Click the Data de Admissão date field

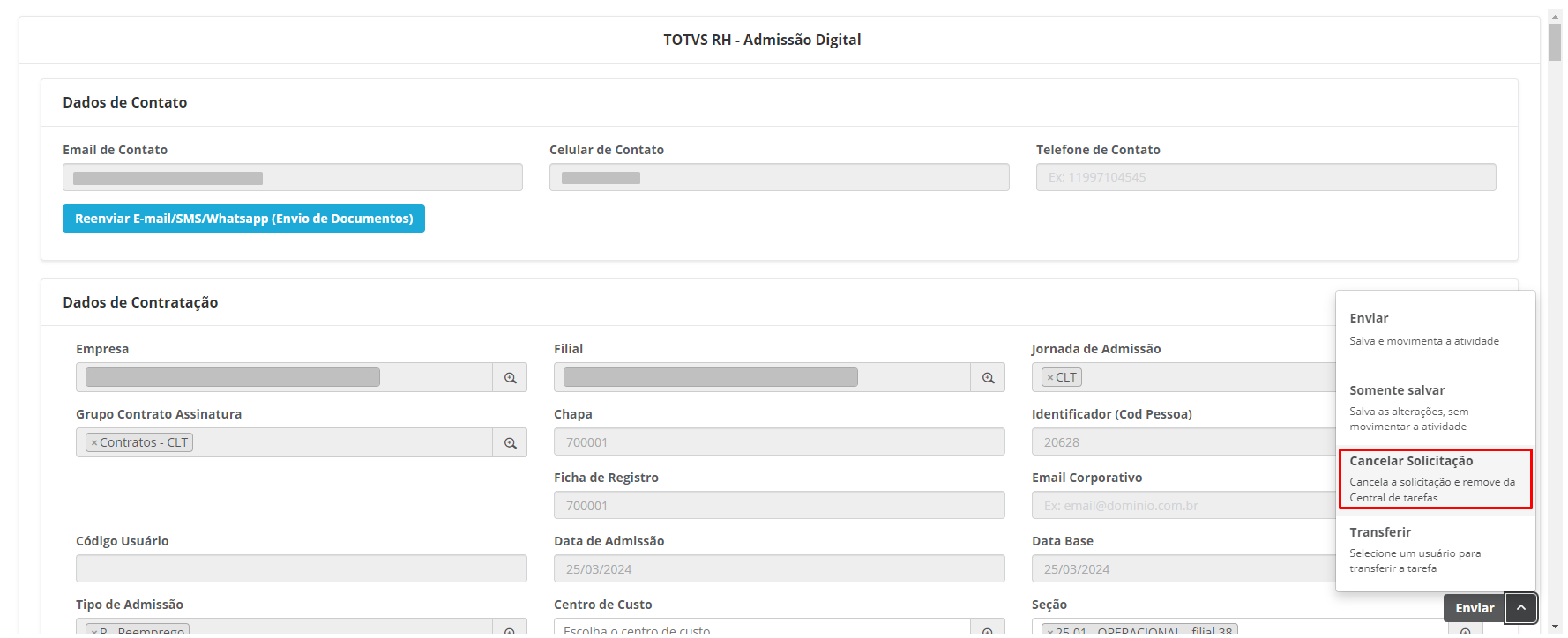click(780, 568)
